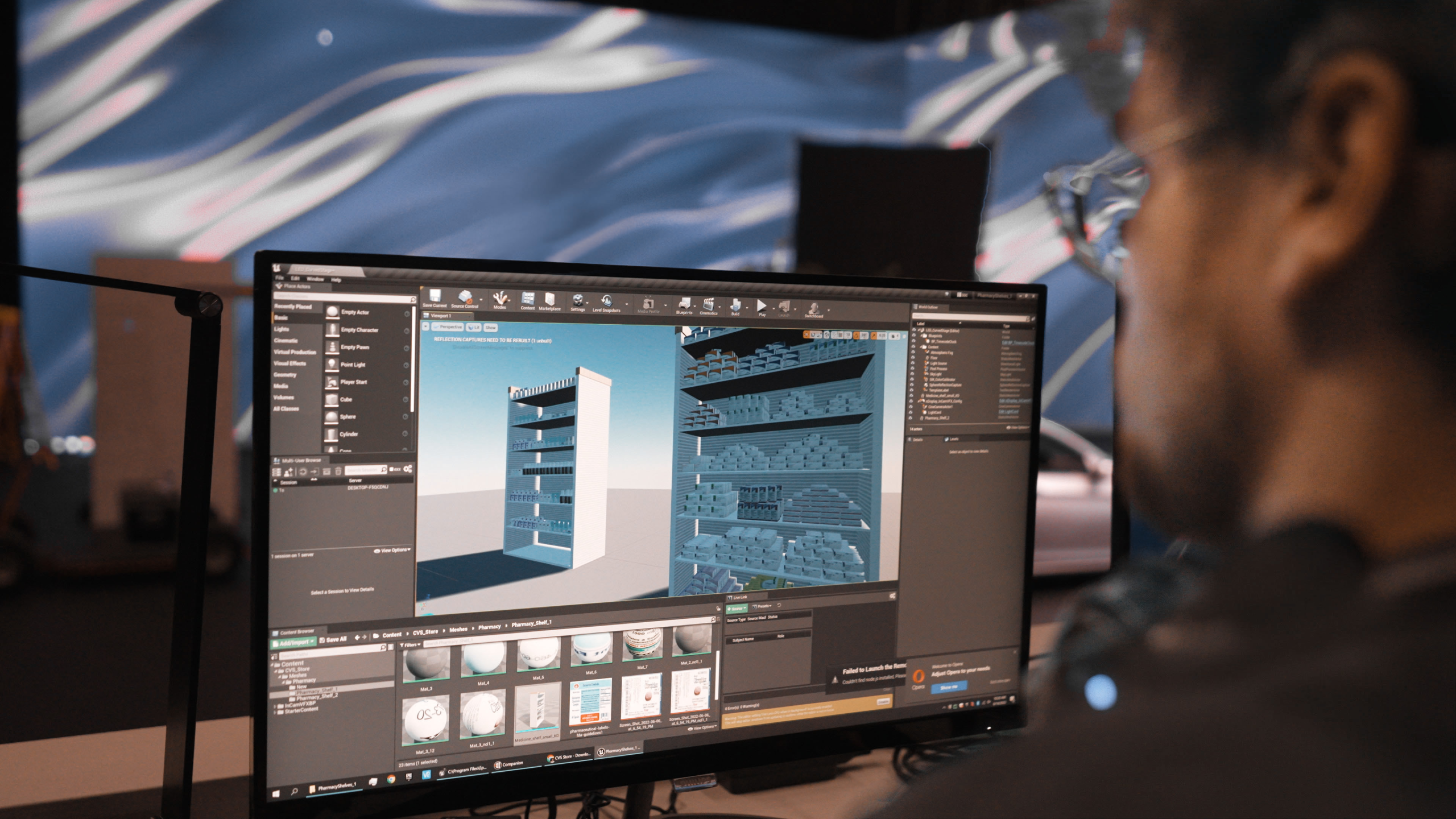This screenshot has height=819, width=1456.
Task: Open the Play options dropdown arrow
Action: (x=773, y=309)
